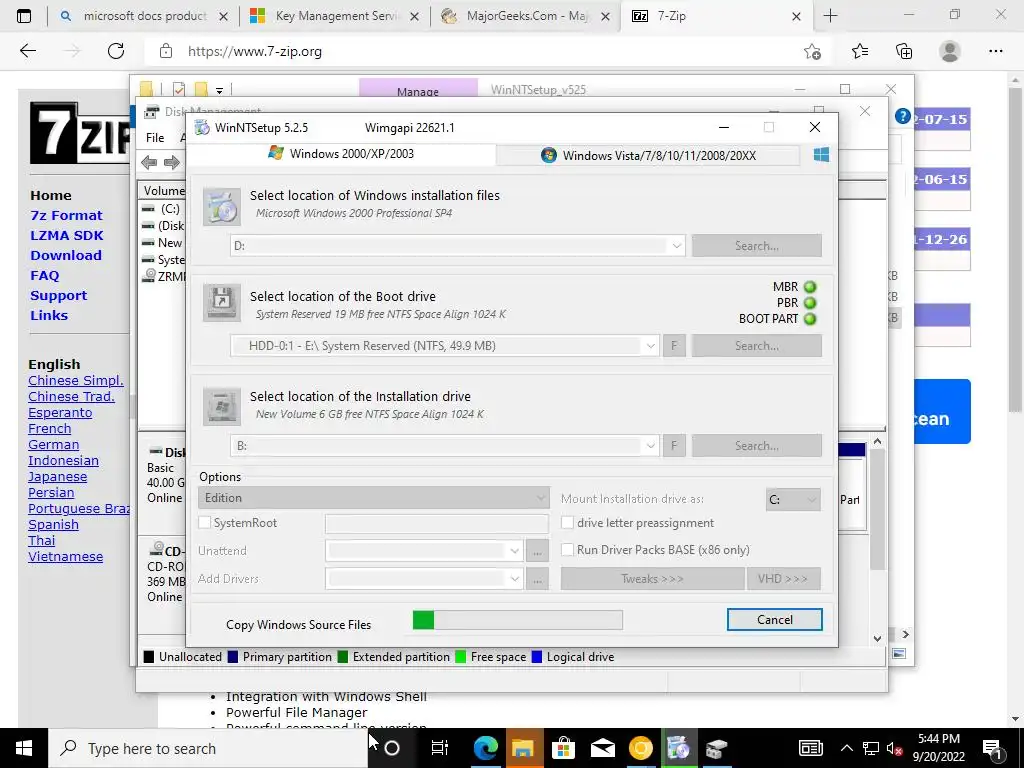
Task: Switch to Windows Vista/7/8/10/11/2008/20XX tab
Action: pyautogui.click(x=648, y=155)
